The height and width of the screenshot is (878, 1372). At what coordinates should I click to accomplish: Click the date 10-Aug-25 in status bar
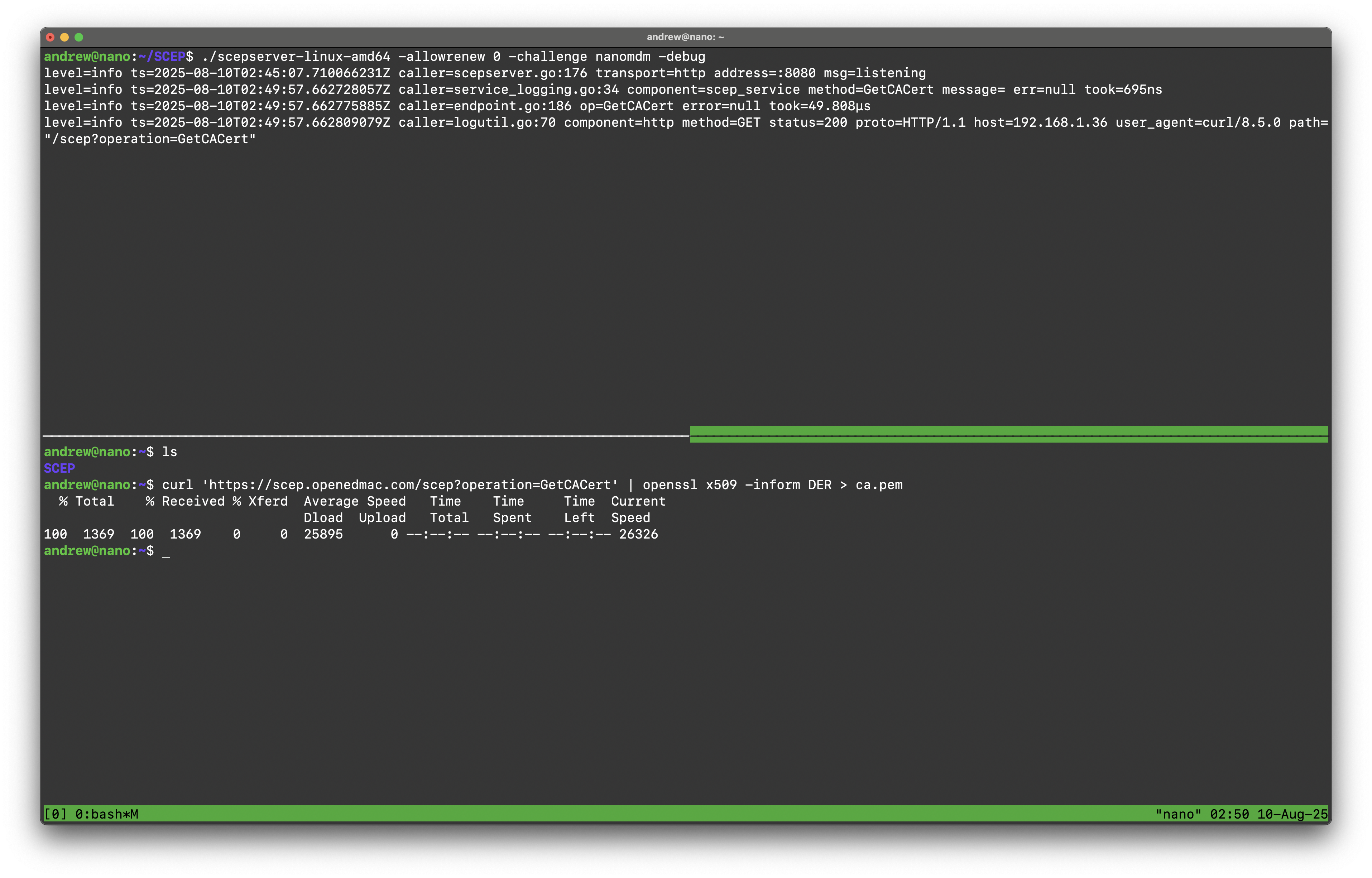(1292, 814)
